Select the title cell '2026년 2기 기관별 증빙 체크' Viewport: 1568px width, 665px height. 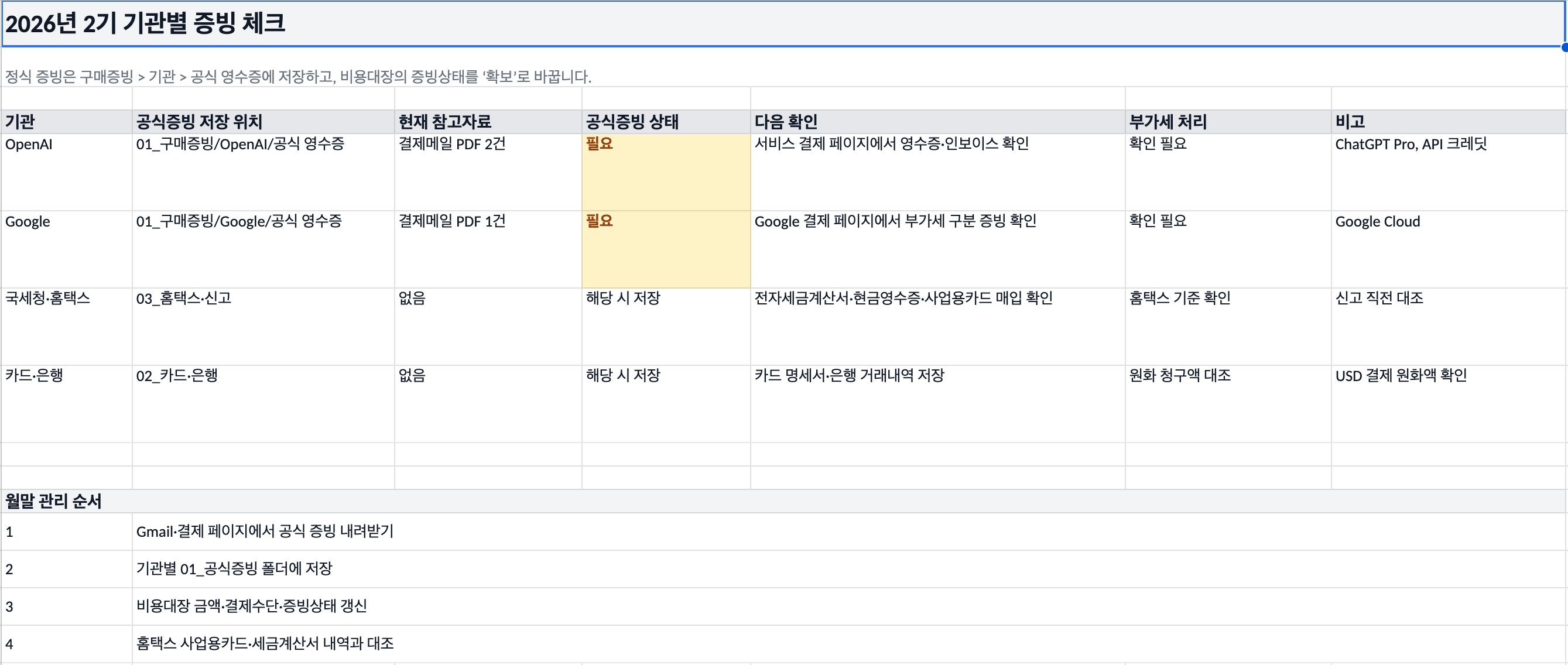(x=783, y=24)
